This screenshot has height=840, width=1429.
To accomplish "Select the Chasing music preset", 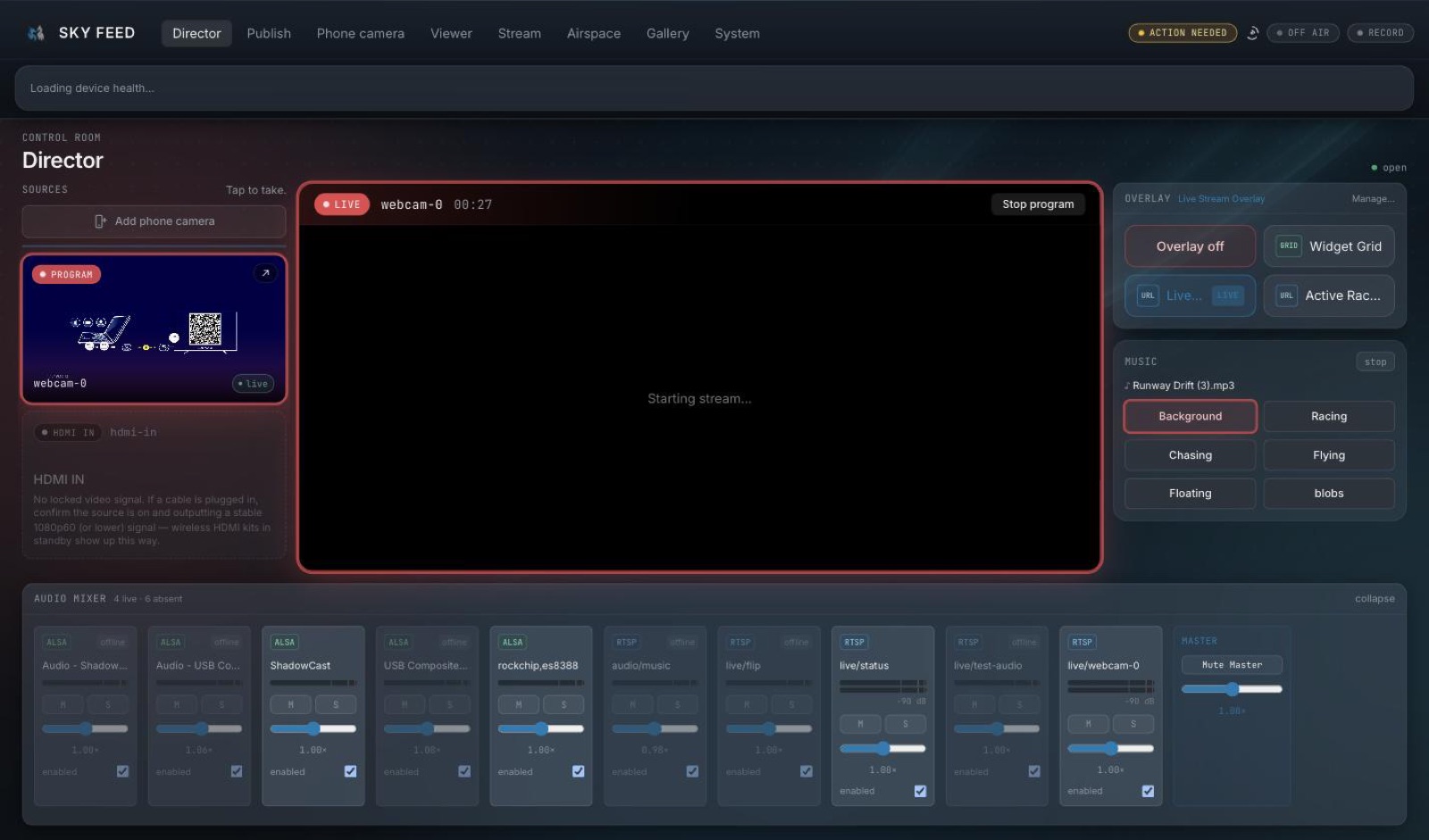I will (x=1190, y=455).
